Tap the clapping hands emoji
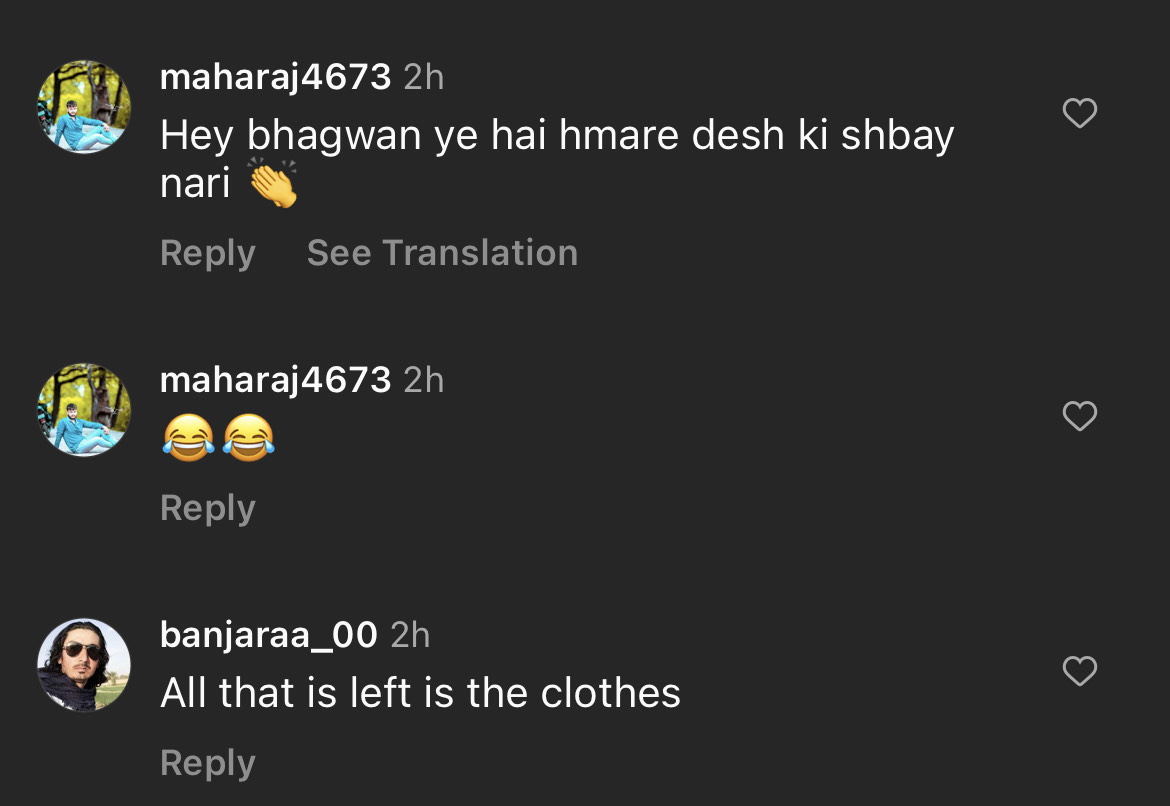Image resolution: width=1170 pixels, height=806 pixels. 272,184
